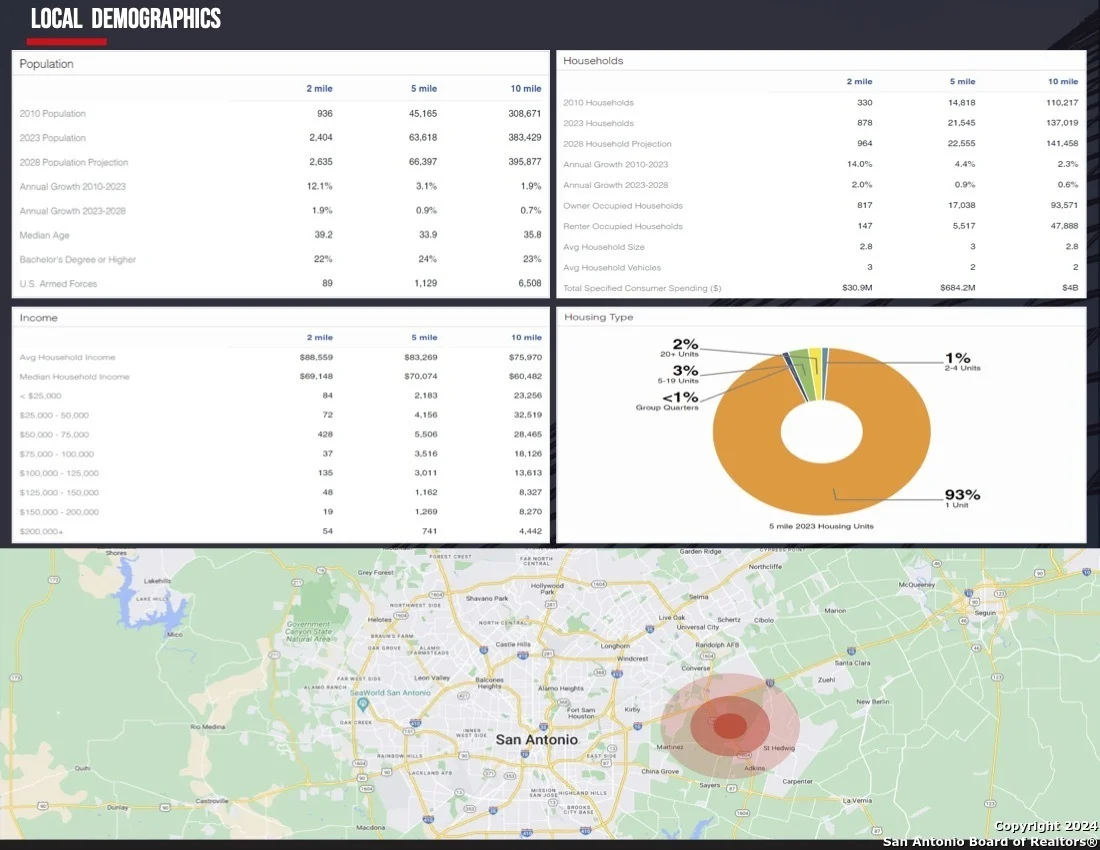Select the 2023 Population value 383,429
1100x850 pixels.
tap(525, 137)
